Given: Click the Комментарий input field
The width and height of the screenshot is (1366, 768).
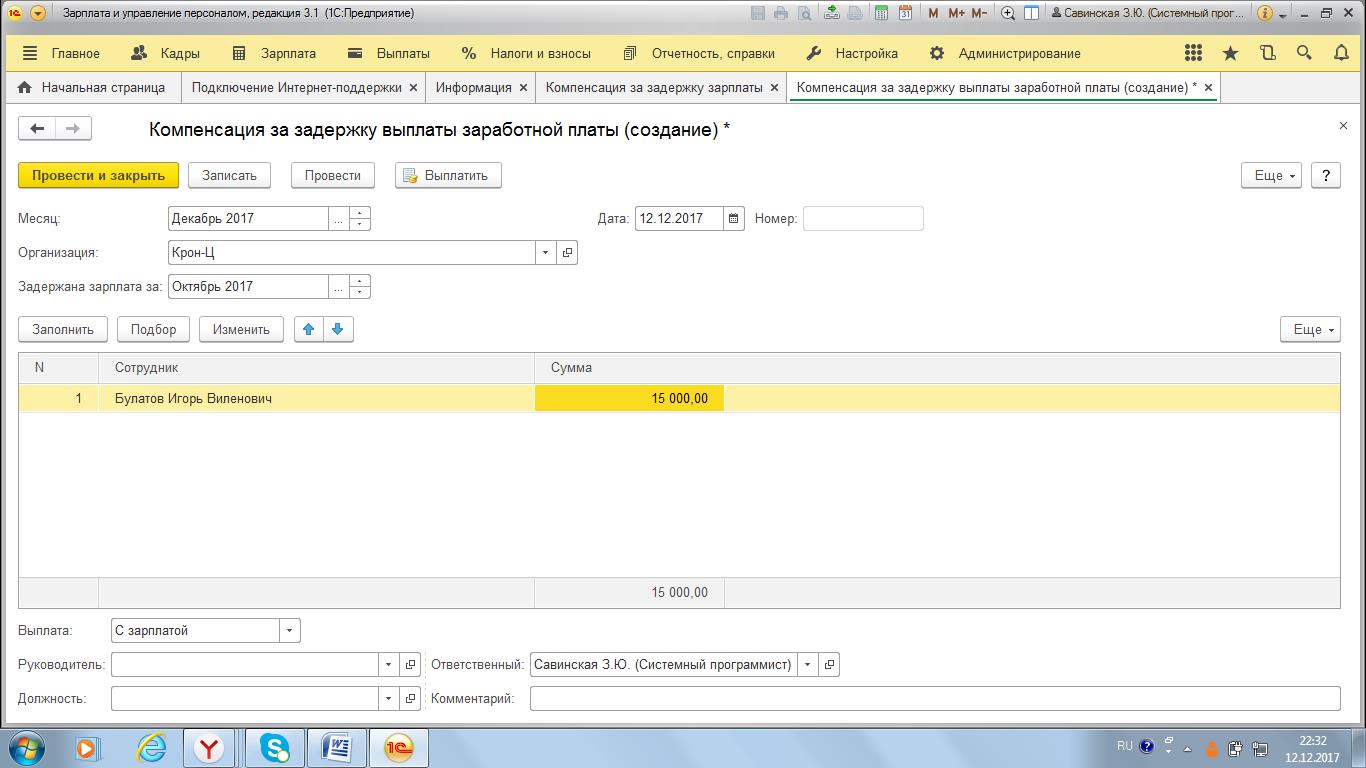Looking at the screenshot, I should coord(934,698).
